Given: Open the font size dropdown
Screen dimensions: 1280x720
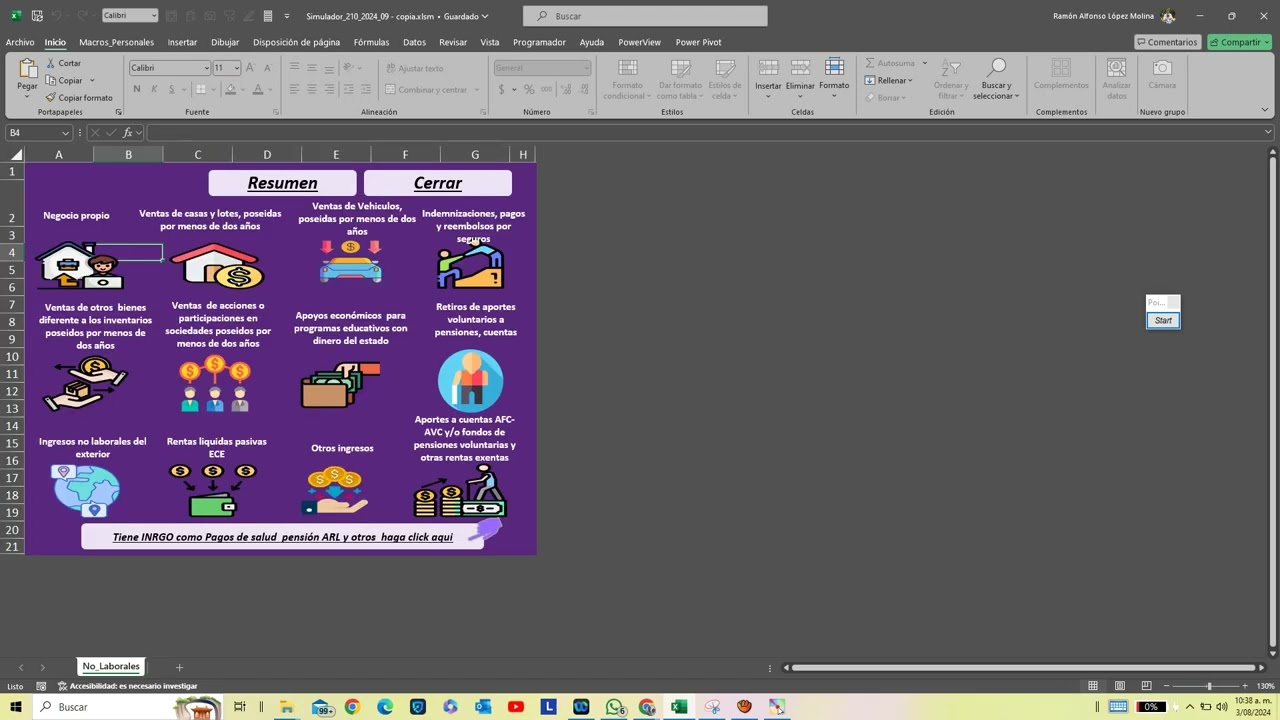Looking at the screenshot, I should click(237, 68).
